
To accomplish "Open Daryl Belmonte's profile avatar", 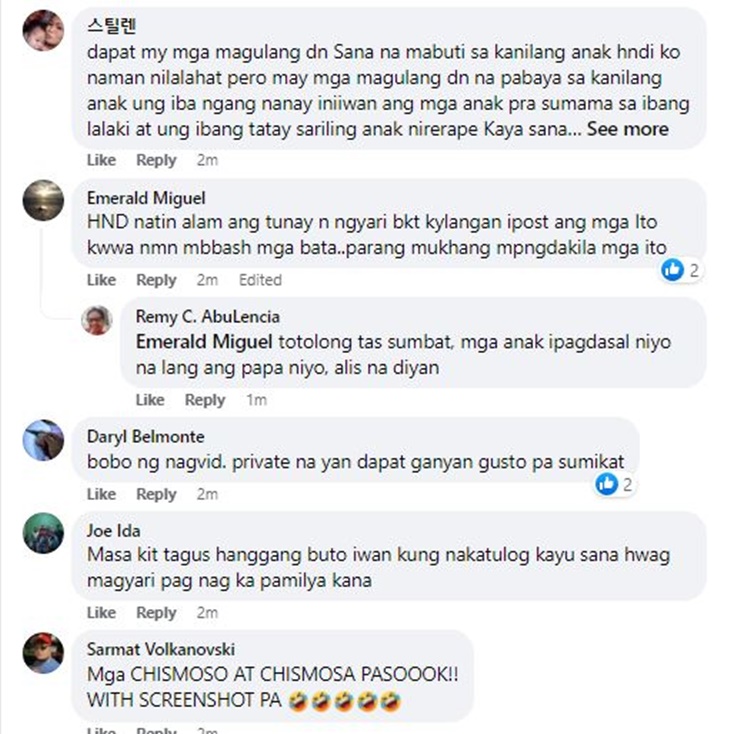I will tap(43, 440).
